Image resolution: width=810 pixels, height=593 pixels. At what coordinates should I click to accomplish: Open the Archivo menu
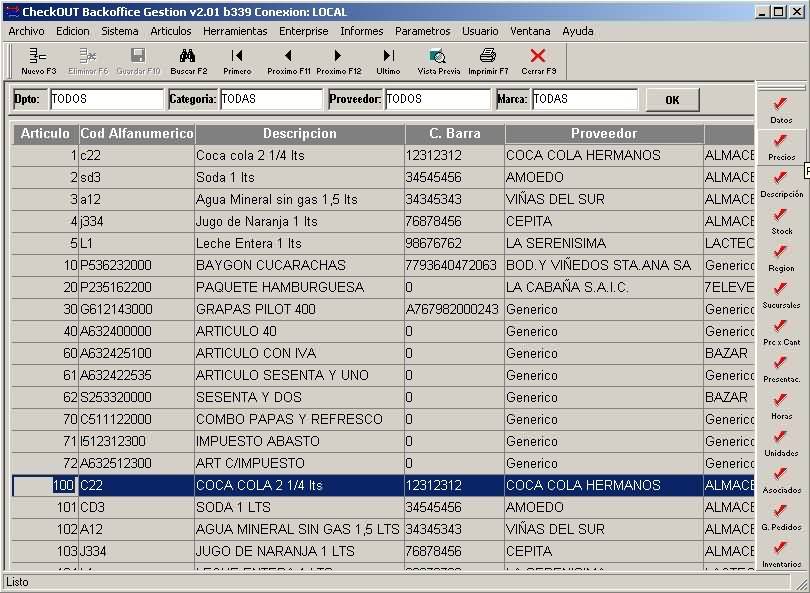[26, 31]
